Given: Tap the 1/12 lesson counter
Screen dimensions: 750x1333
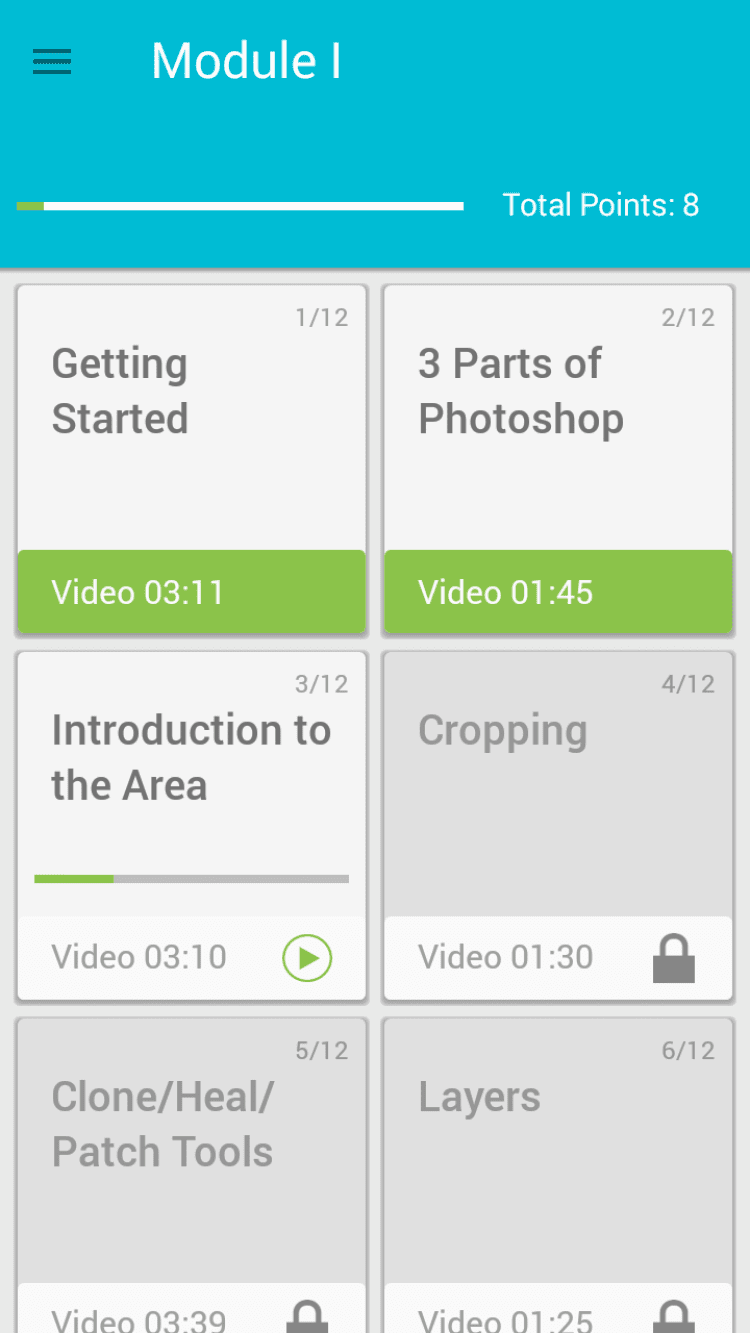Looking at the screenshot, I should pos(321,318).
